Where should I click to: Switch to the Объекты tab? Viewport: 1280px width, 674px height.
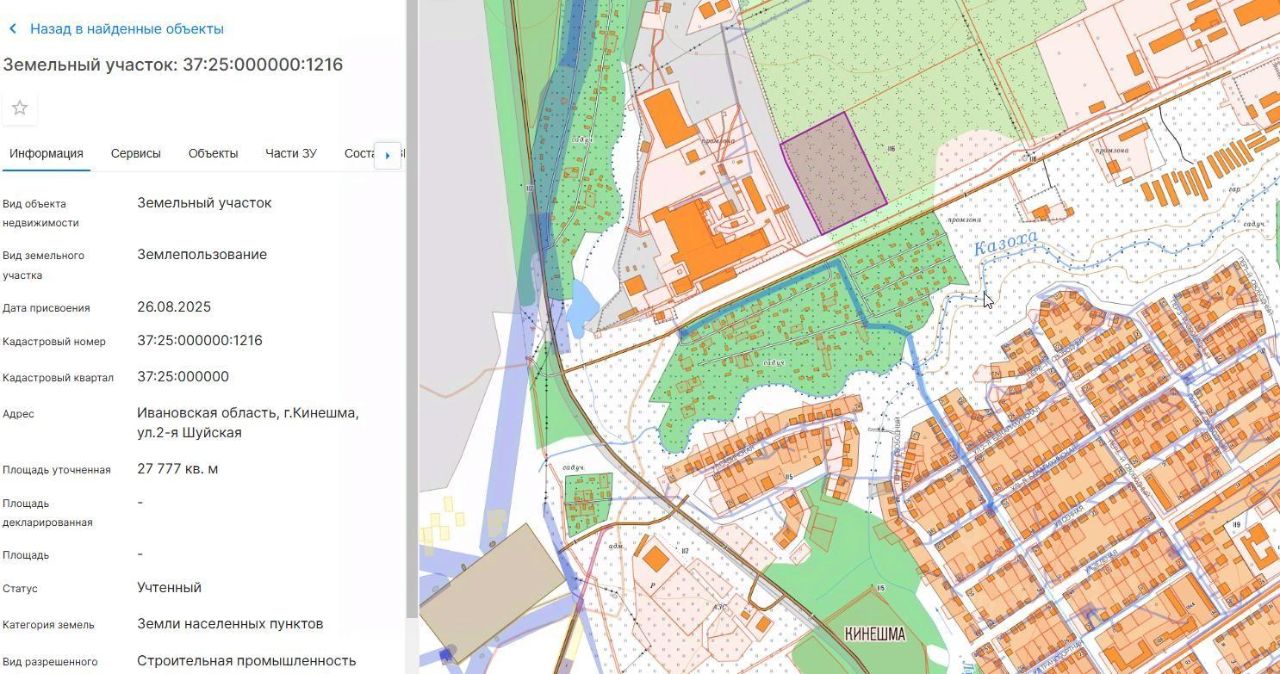tap(213, 153)
